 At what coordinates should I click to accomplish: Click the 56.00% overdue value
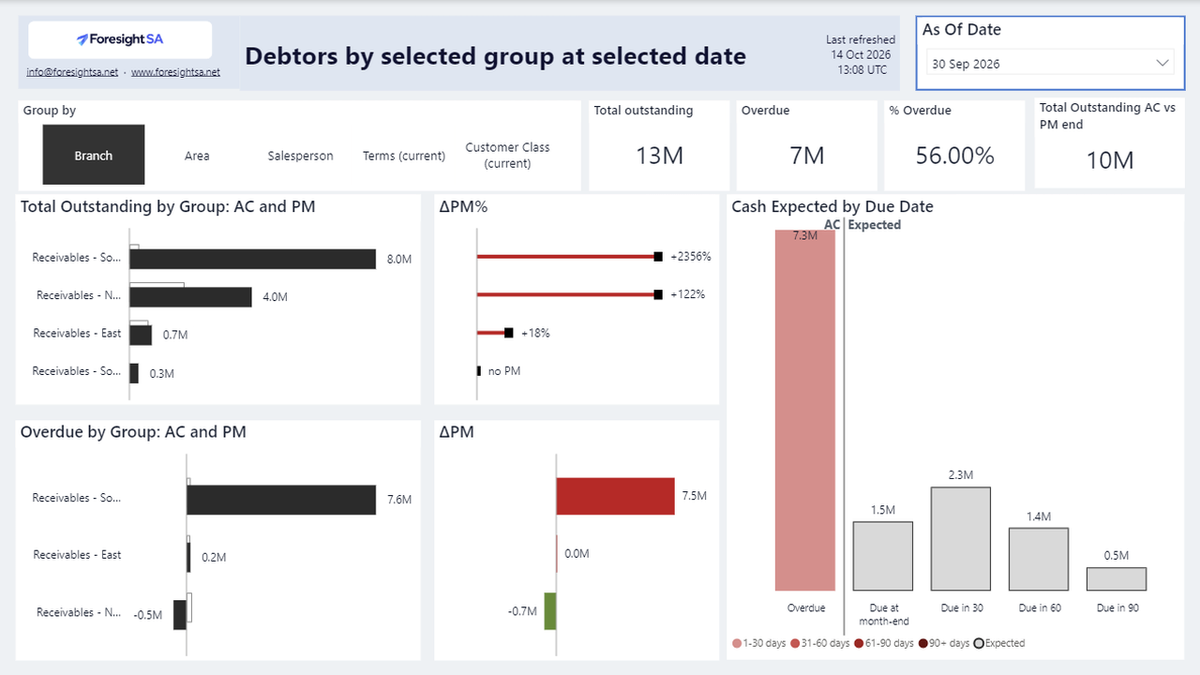click(955, 156)
